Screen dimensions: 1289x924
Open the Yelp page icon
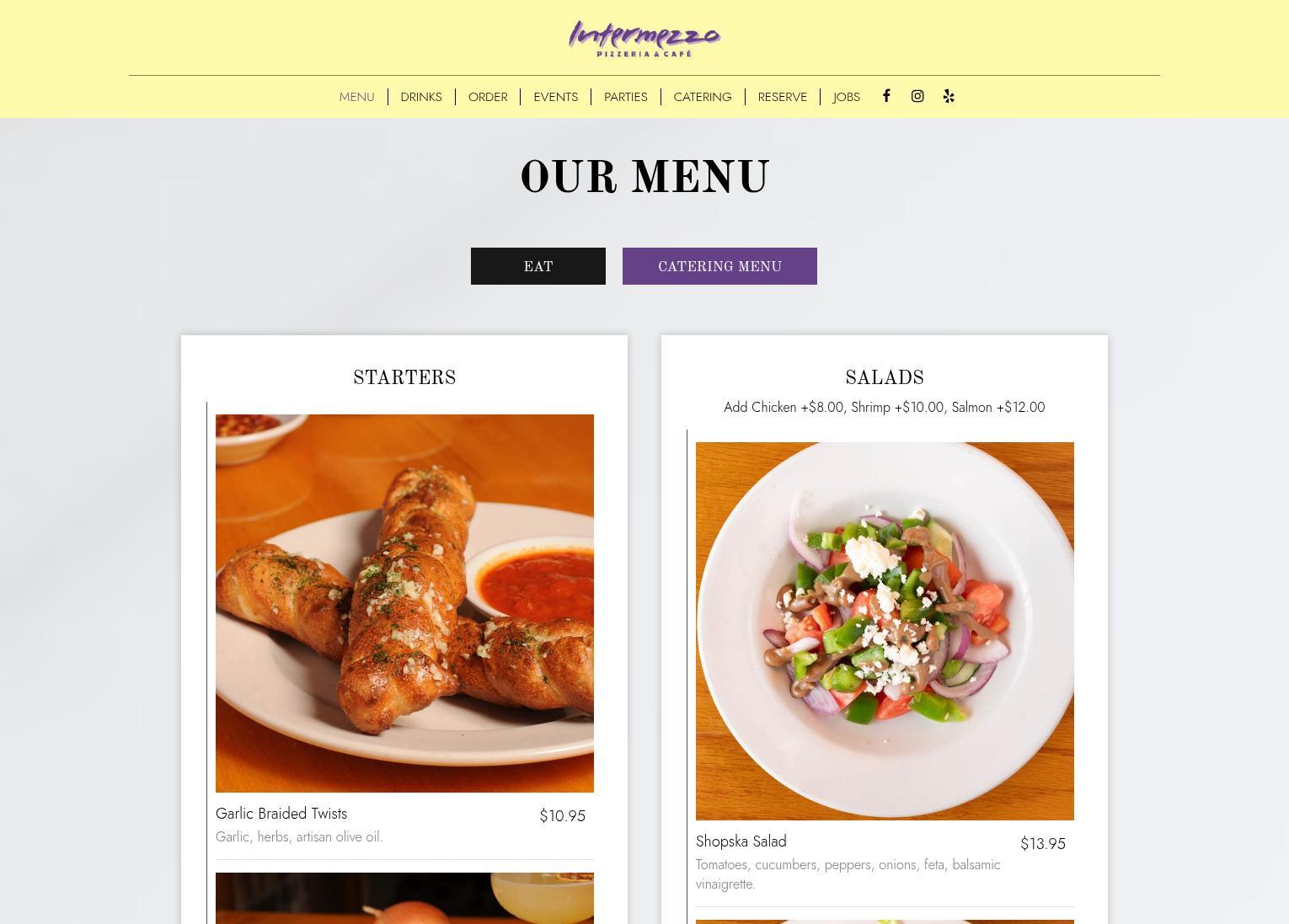coord(949,96)
